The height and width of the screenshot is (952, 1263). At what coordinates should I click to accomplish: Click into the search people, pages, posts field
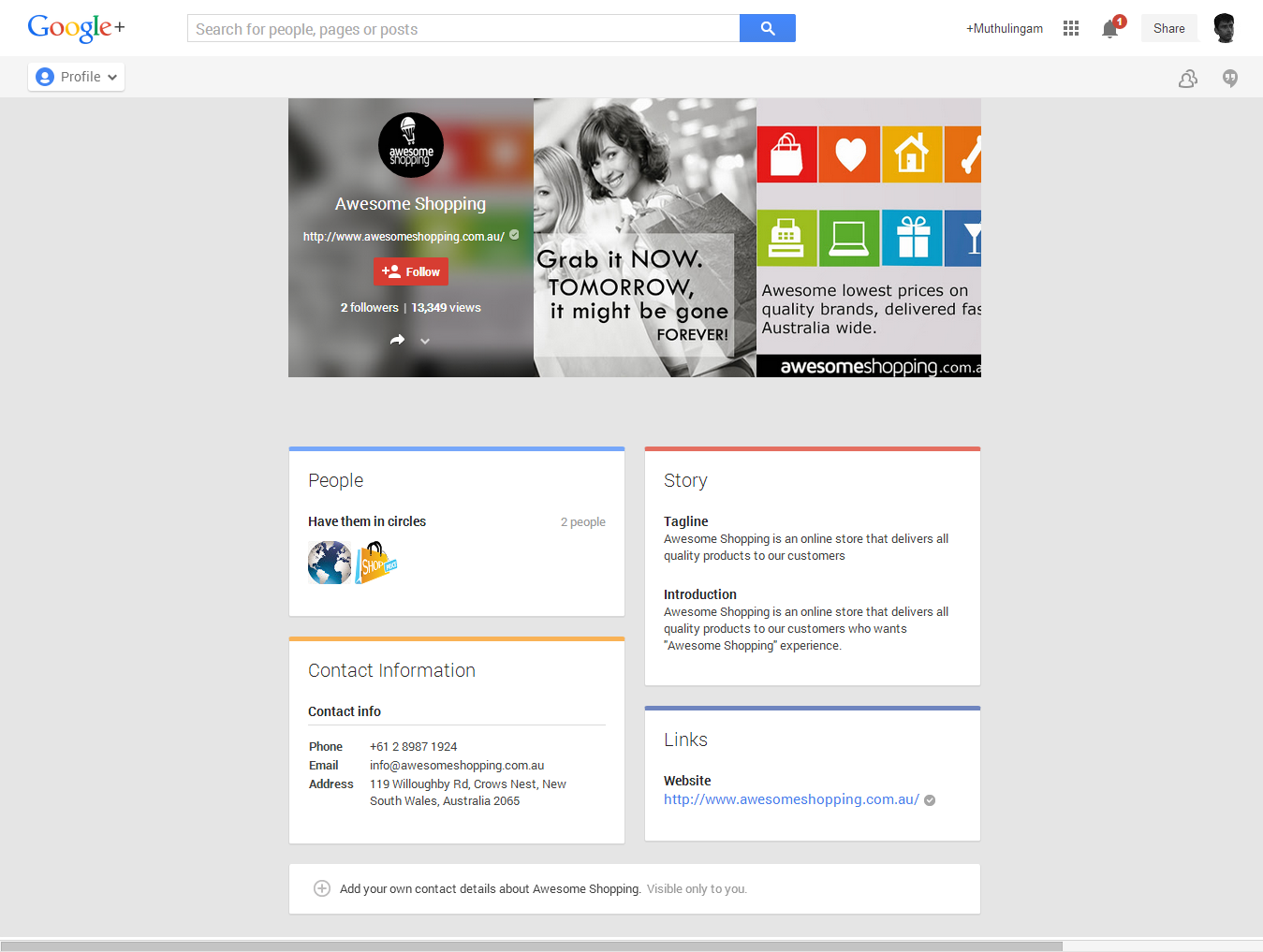click(x=463, y=28)
